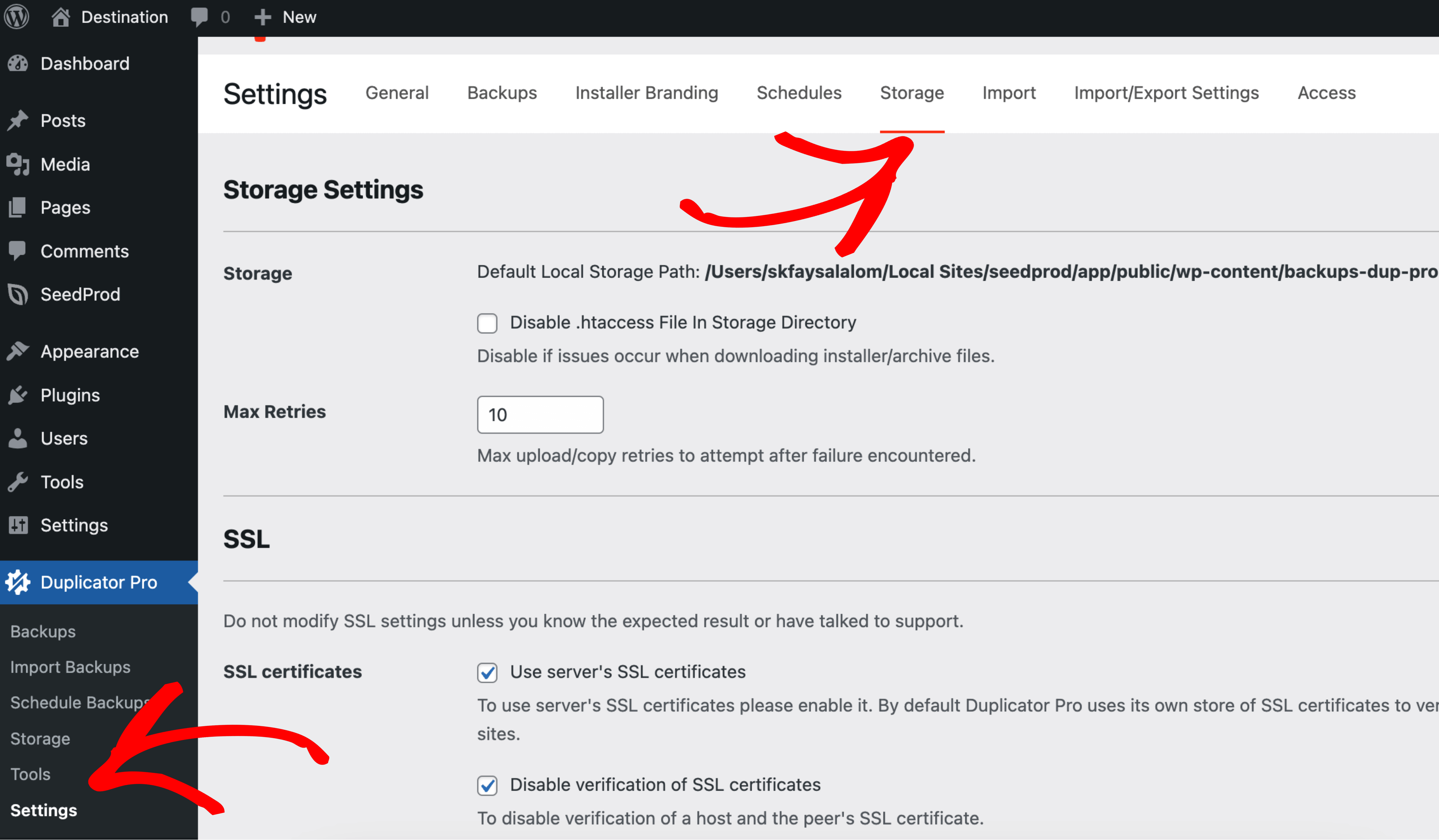Image resolution: width=1439 pixels, height=840 pixels.
Task: Go to Settings submenu under Duplicator Pro
Action: tap(44, 811)
